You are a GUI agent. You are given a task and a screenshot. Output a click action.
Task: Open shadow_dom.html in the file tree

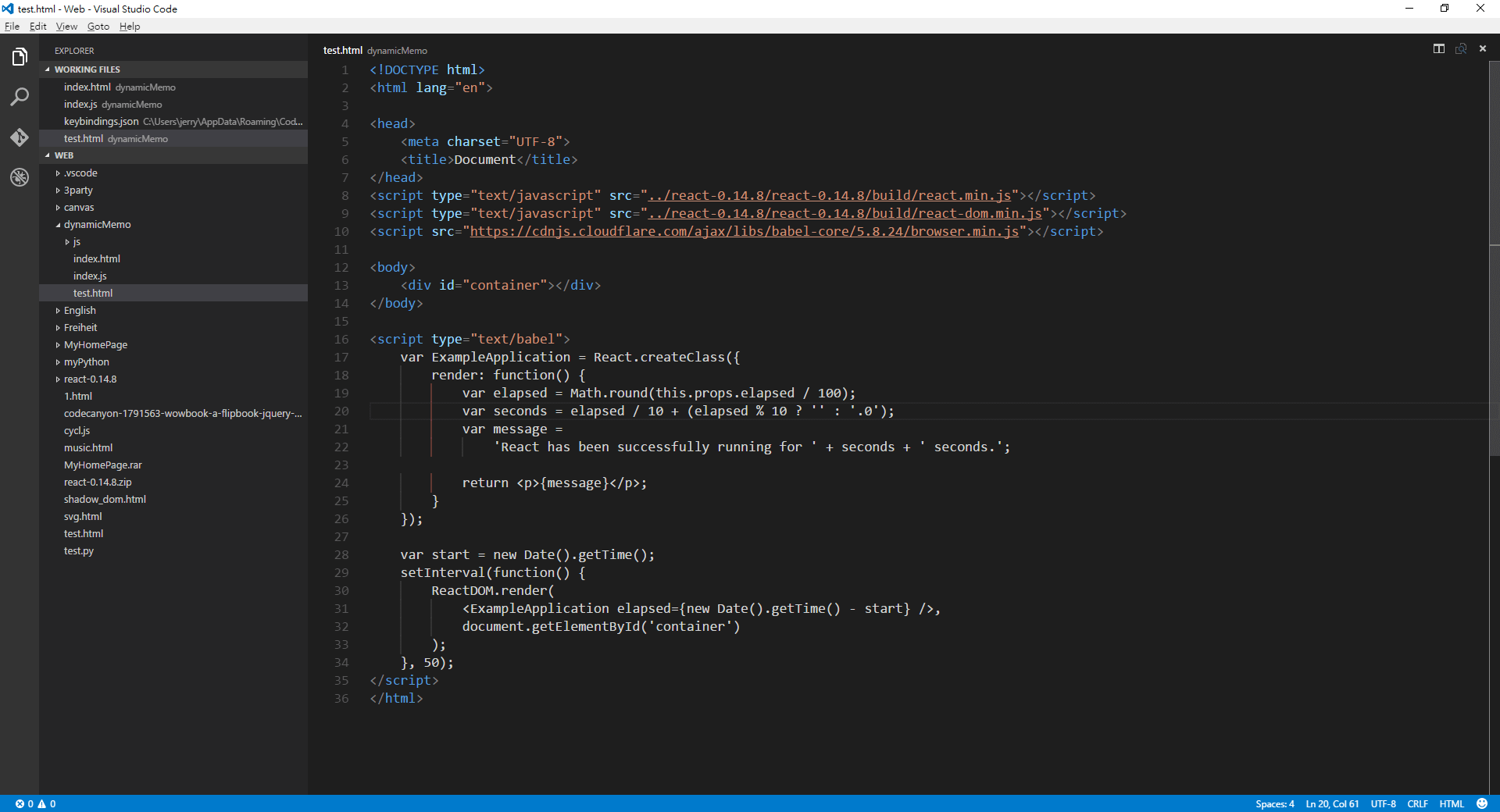coord(173,499)
